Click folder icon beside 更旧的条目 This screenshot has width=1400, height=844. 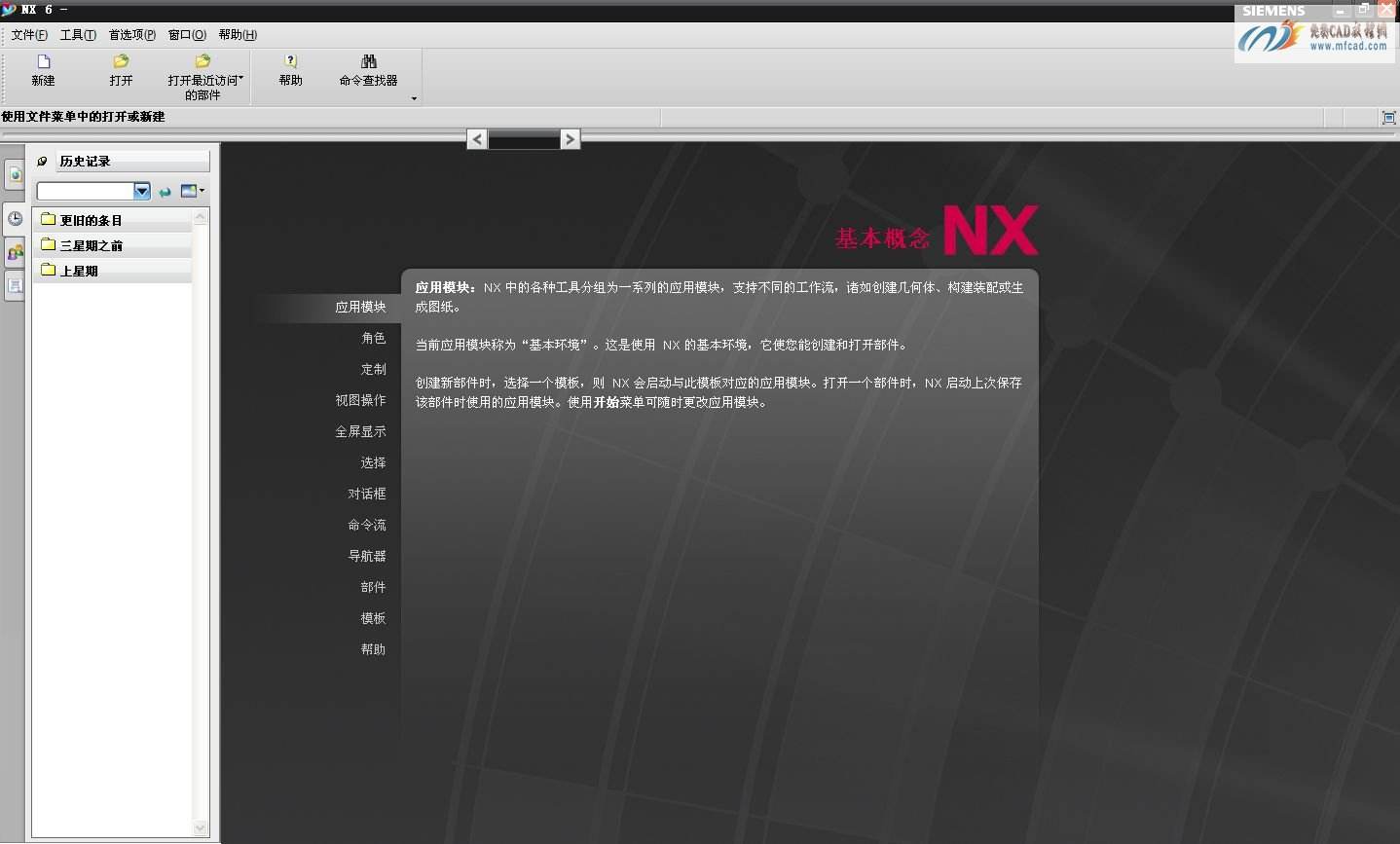point(48,219)
